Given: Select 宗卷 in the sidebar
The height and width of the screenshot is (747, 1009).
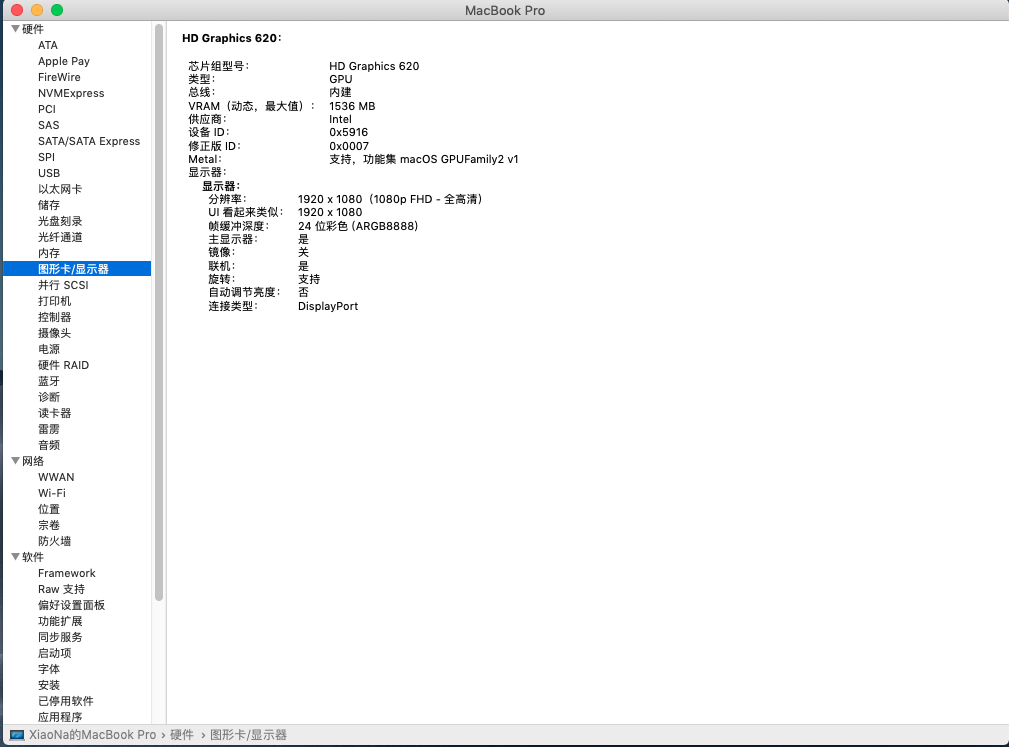Looking at the screenshot, I should (x=49, y=525).
